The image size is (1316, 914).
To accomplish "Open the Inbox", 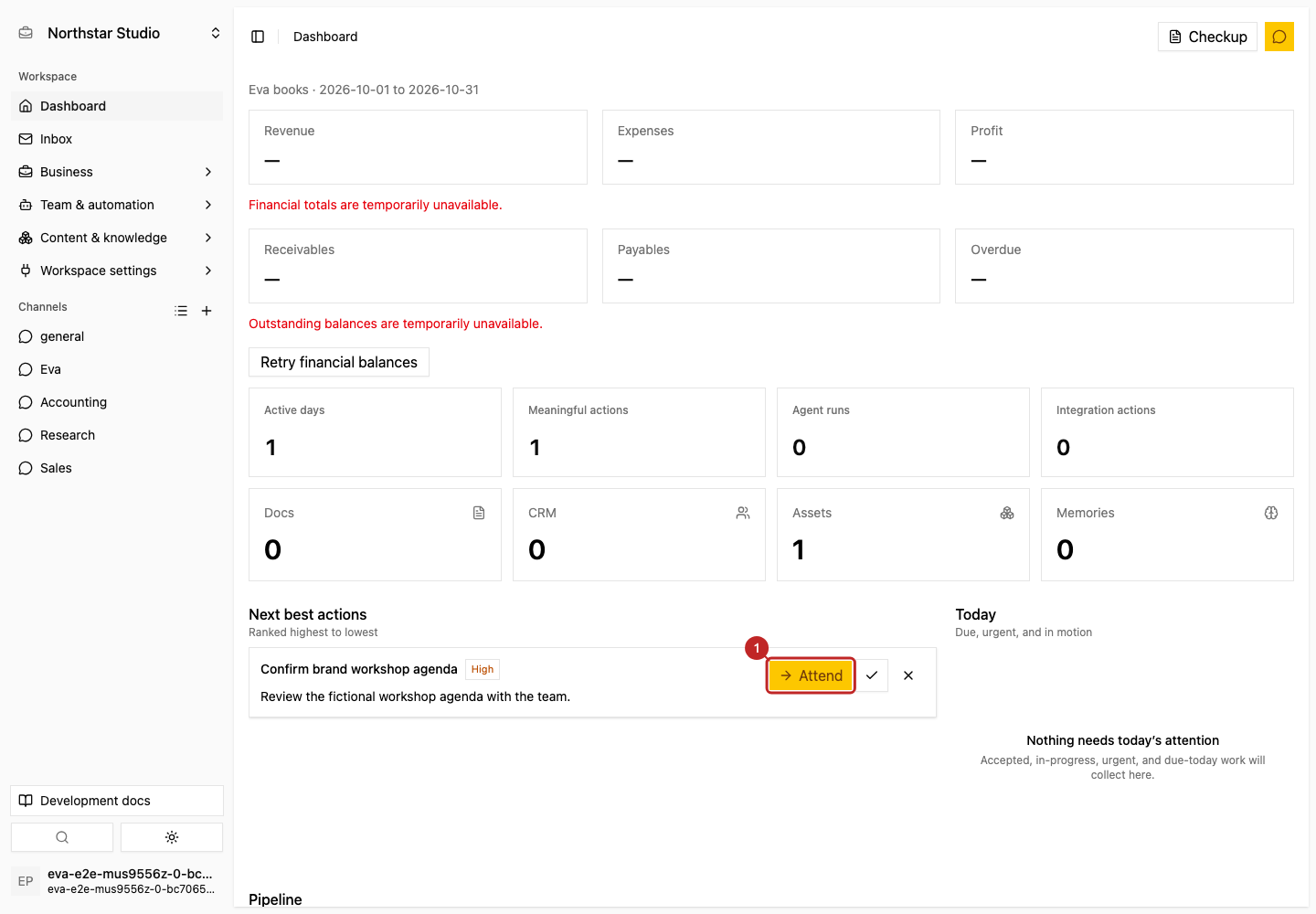I will (x=117, y=139).
